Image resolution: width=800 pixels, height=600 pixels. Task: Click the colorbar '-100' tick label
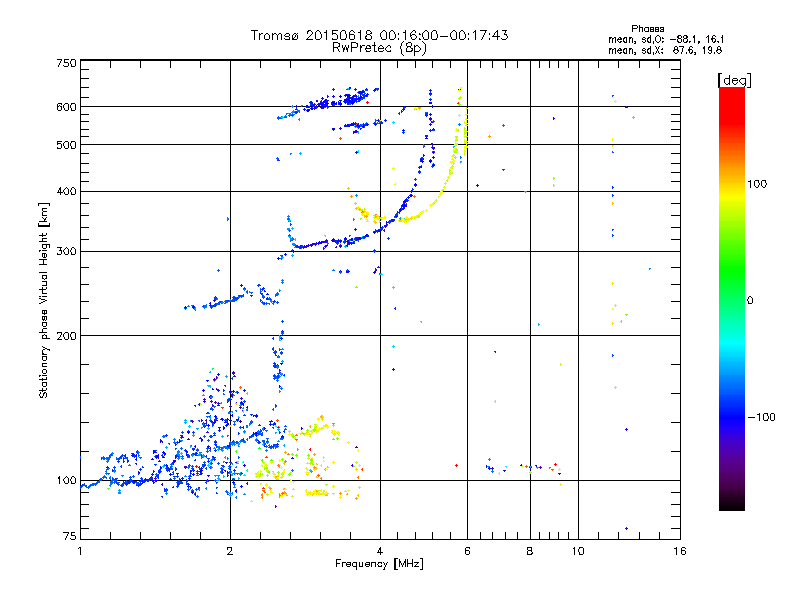tap(761, 417)
